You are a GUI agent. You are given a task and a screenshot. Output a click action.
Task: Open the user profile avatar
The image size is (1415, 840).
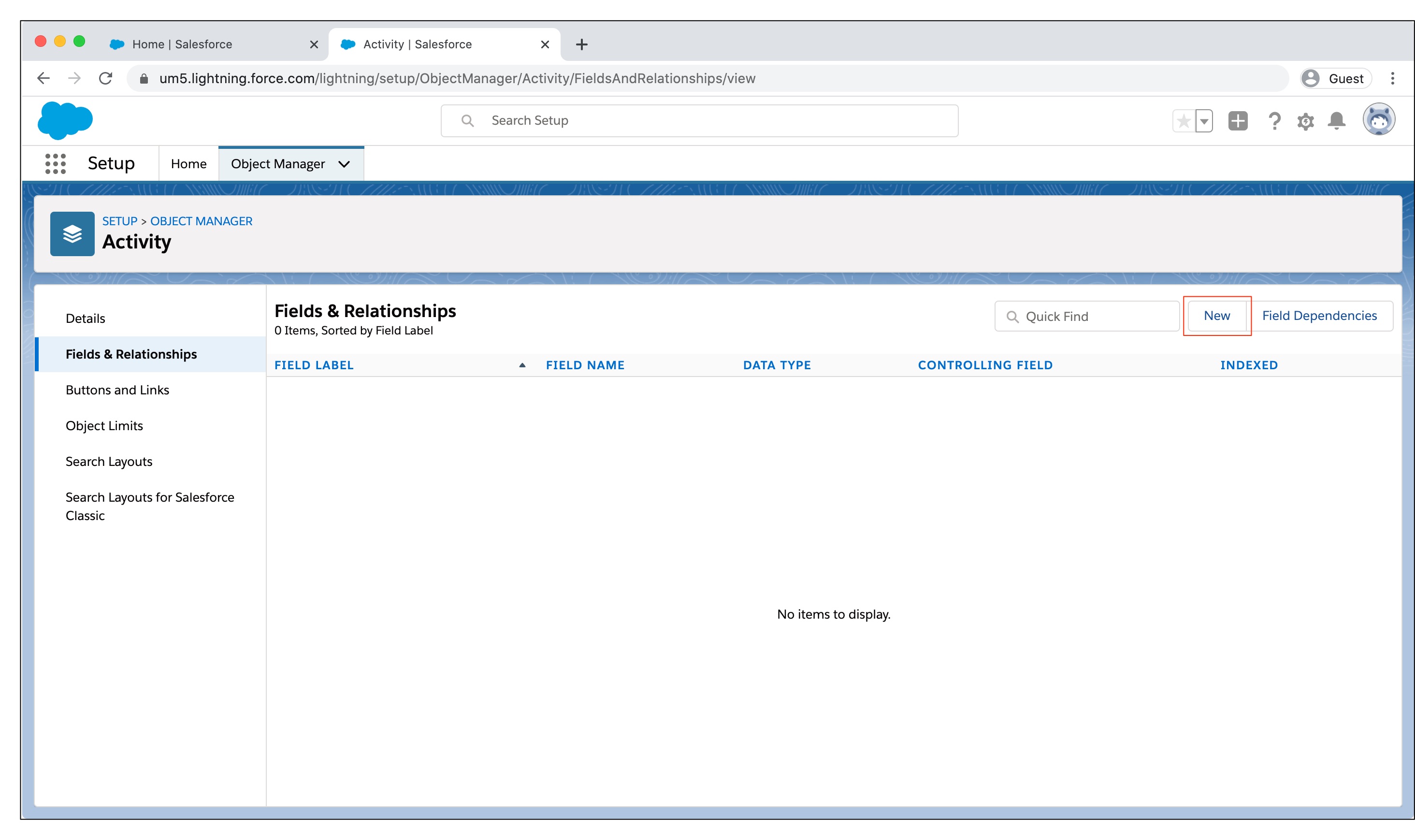tap(1378, 120)
